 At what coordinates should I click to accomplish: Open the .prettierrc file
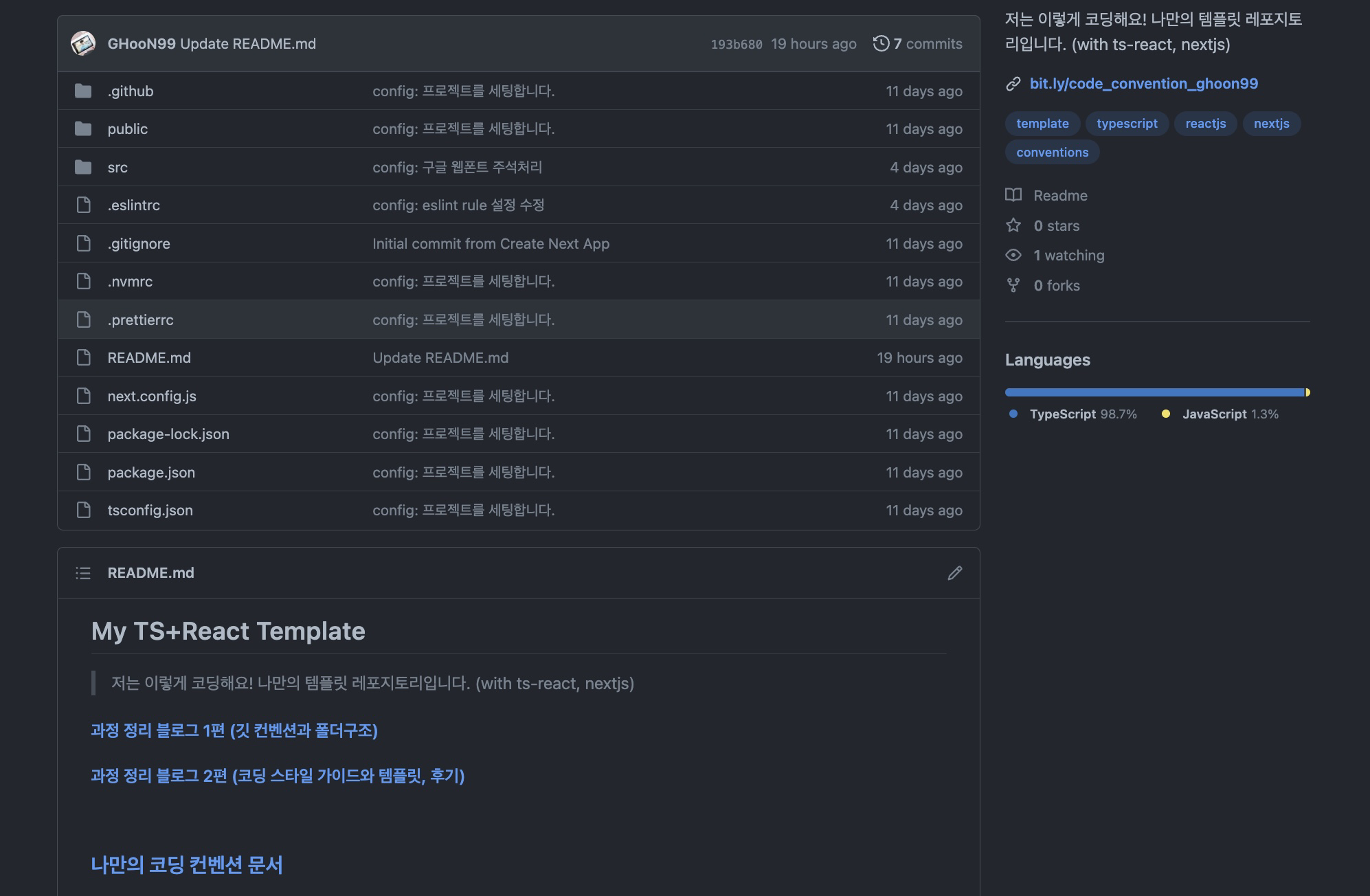(140, 320)
